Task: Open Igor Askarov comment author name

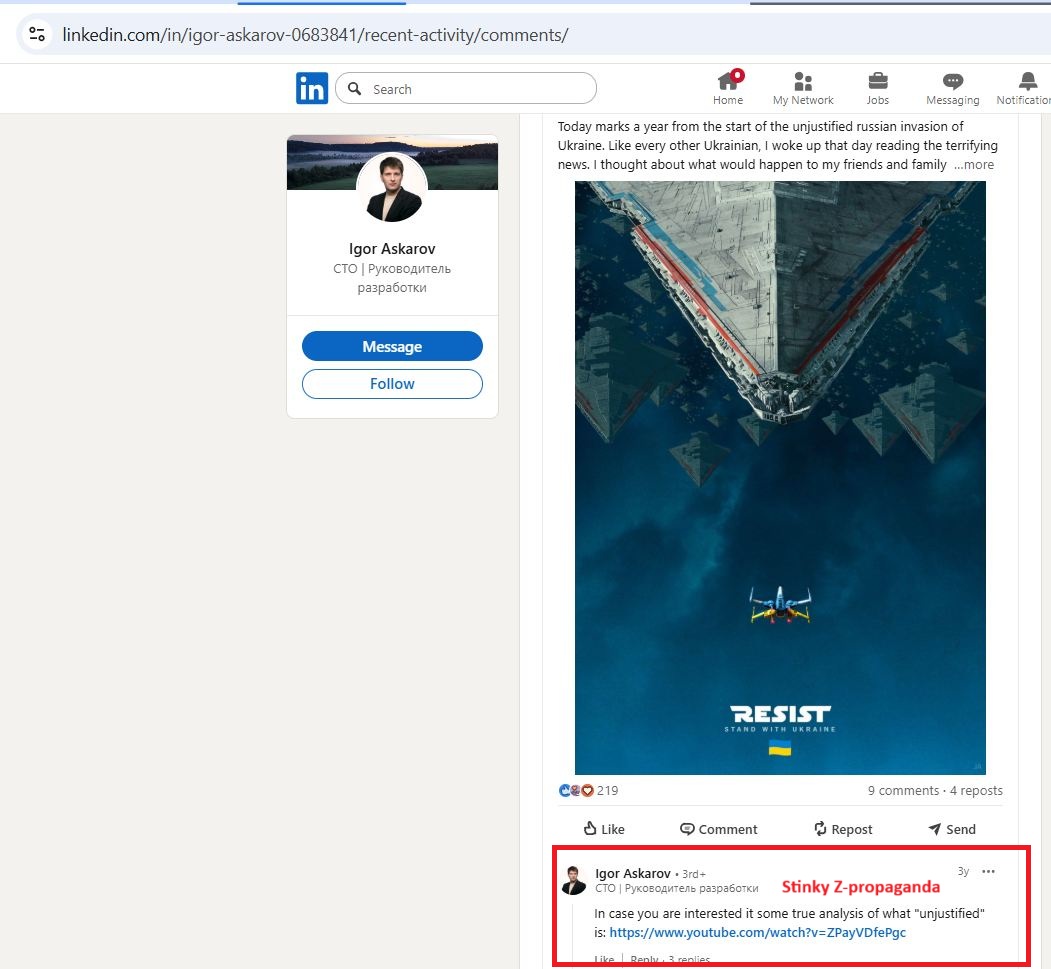Action: point(633,873)
